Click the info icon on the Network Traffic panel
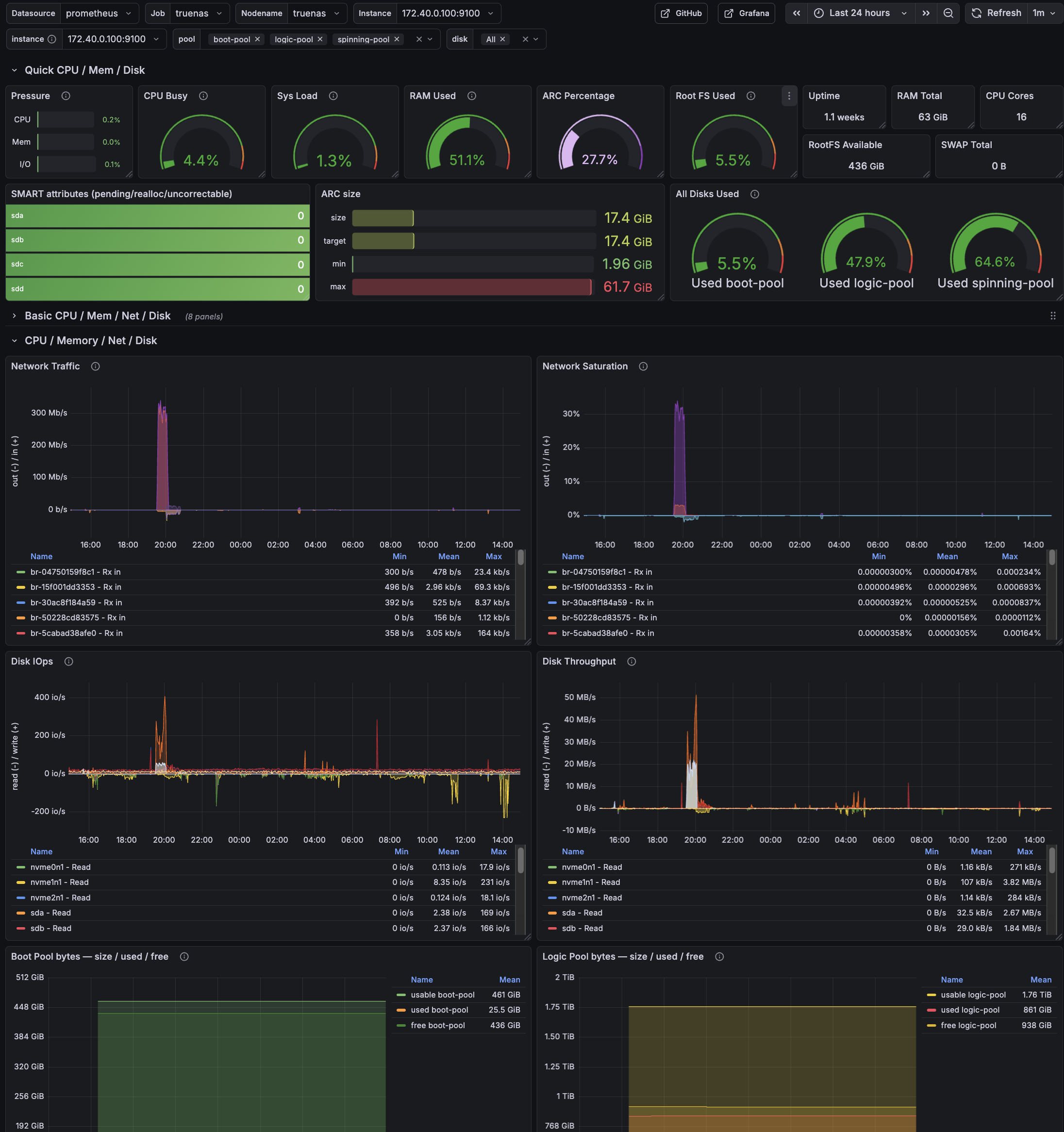1064x1132 pixels. pyautogui.click(x=95, y=366)
